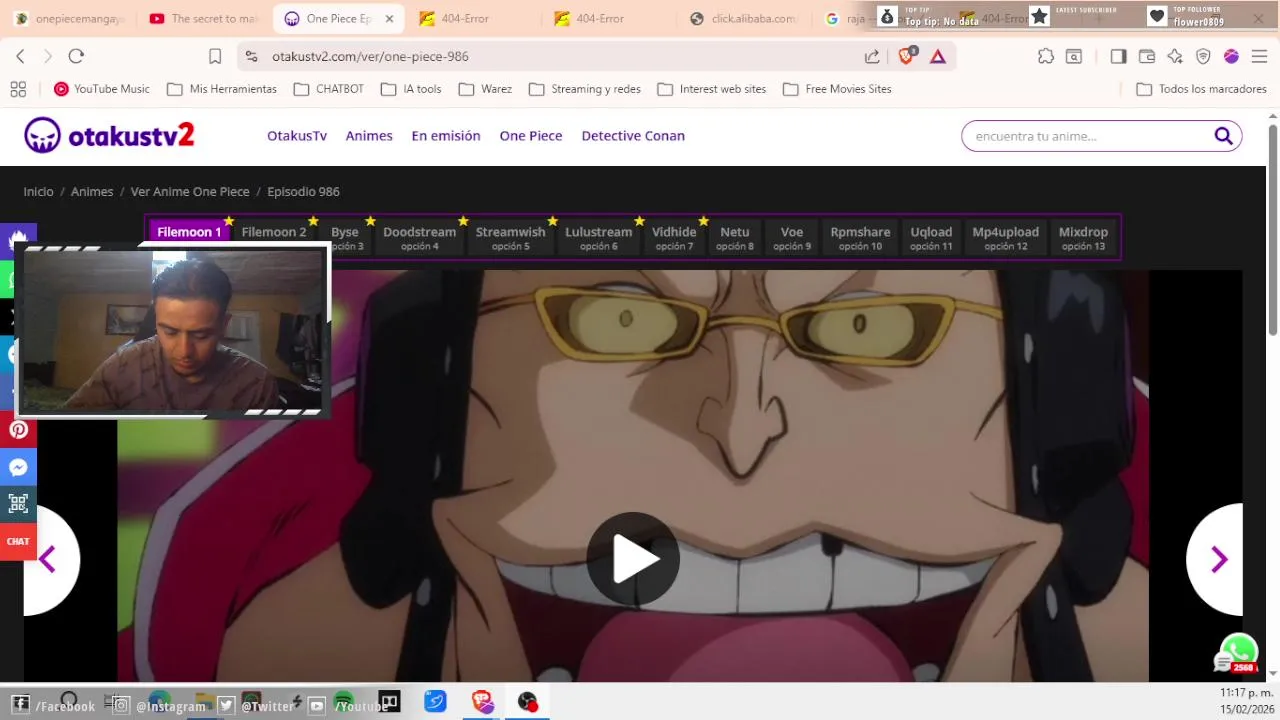Select the Voe server option 9
The image size is (1280, 720).
[792, 238]
